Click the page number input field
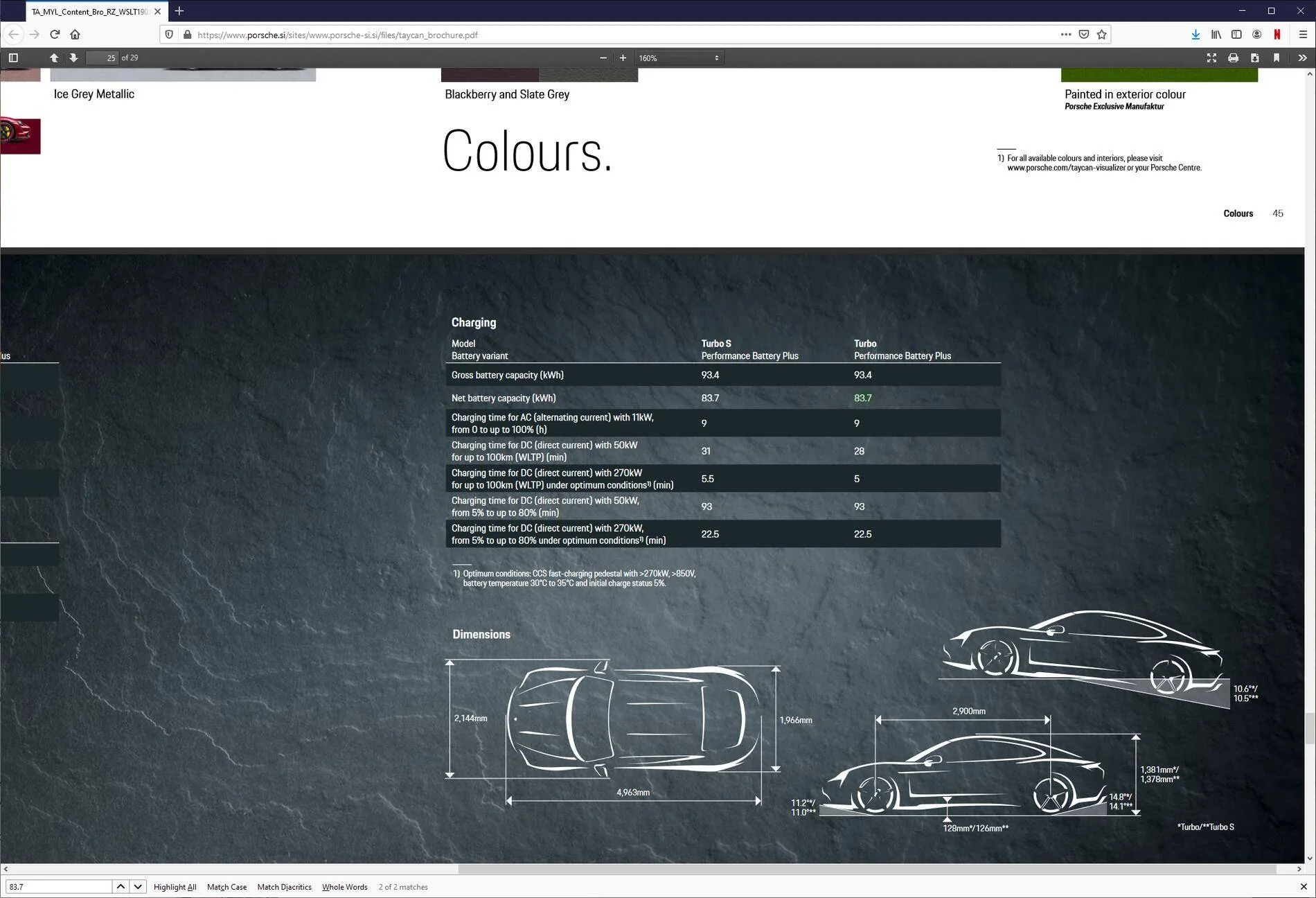The height and width of the screenshot is (898, 1316). (x=102, y=58)
